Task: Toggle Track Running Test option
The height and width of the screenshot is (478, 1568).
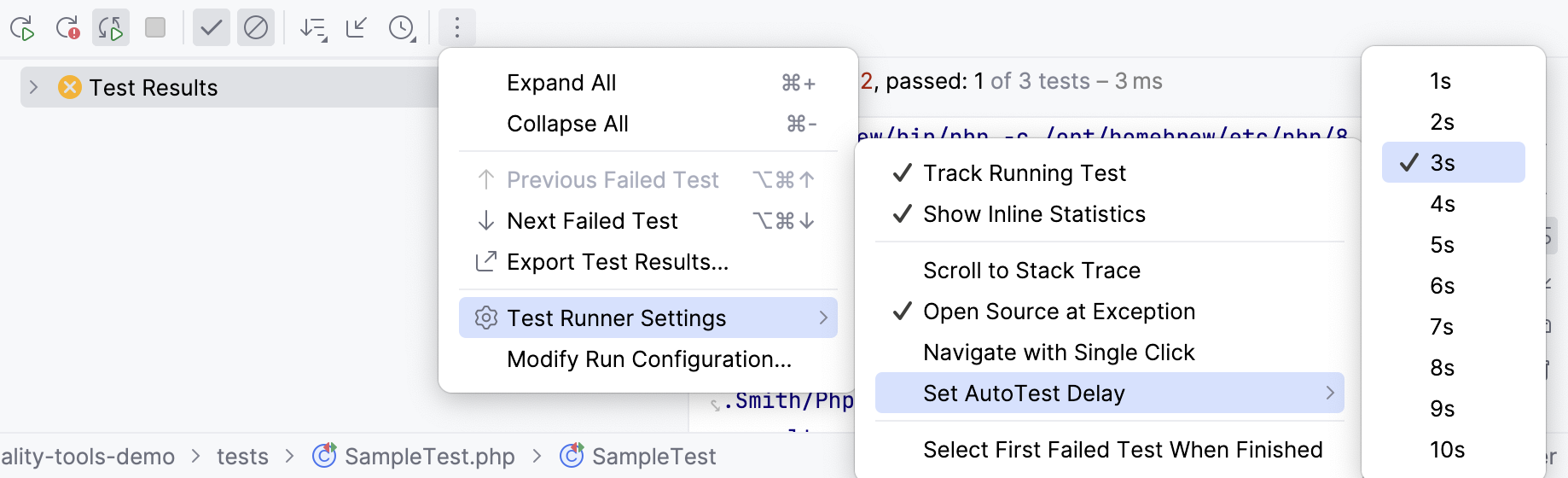Action: (x=1024, y=173)
